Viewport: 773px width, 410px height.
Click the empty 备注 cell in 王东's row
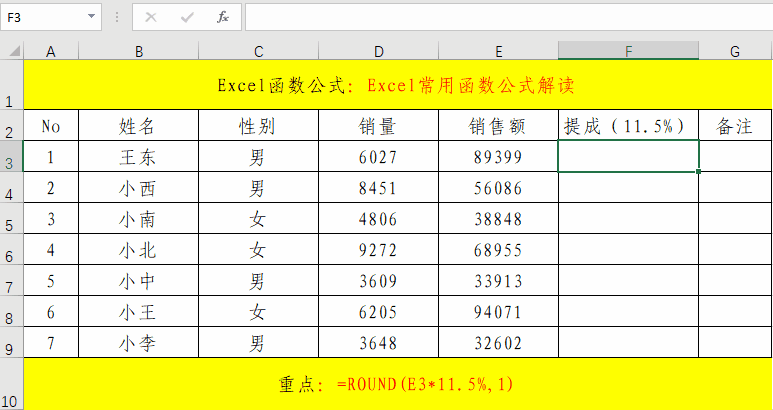[x=736, y=157]
